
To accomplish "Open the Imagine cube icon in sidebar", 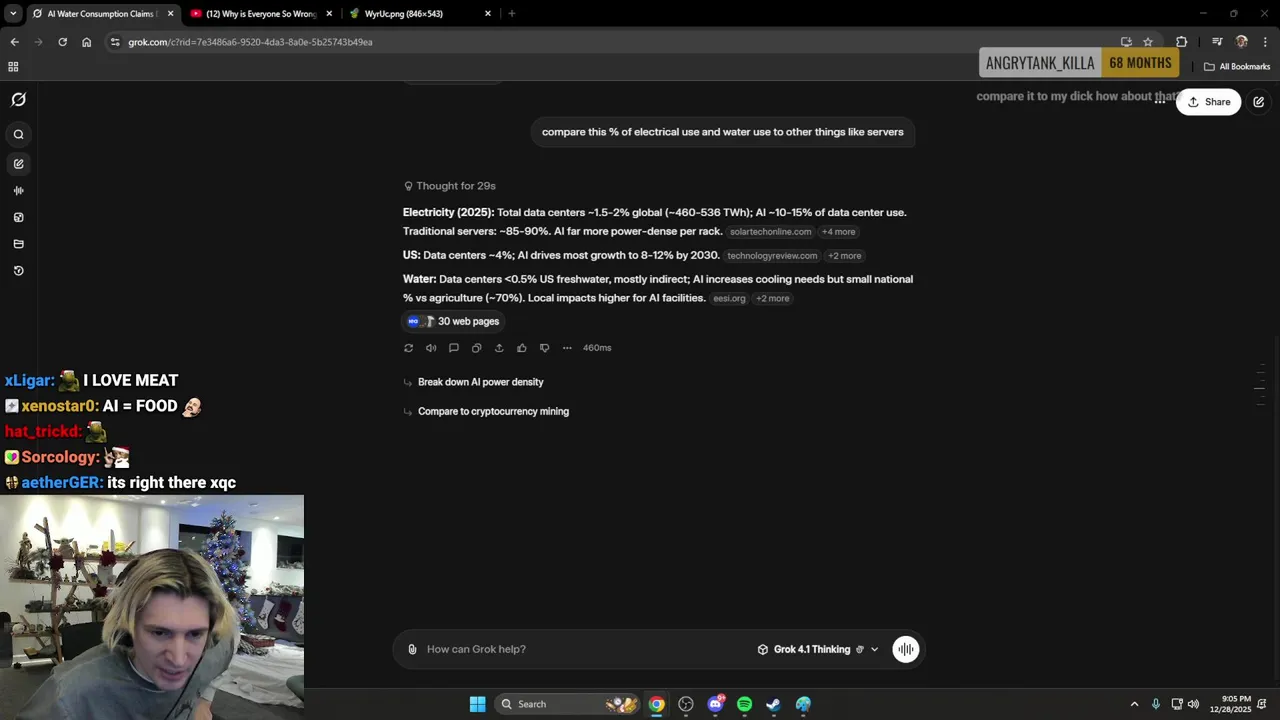I will [x=18, y=217].
